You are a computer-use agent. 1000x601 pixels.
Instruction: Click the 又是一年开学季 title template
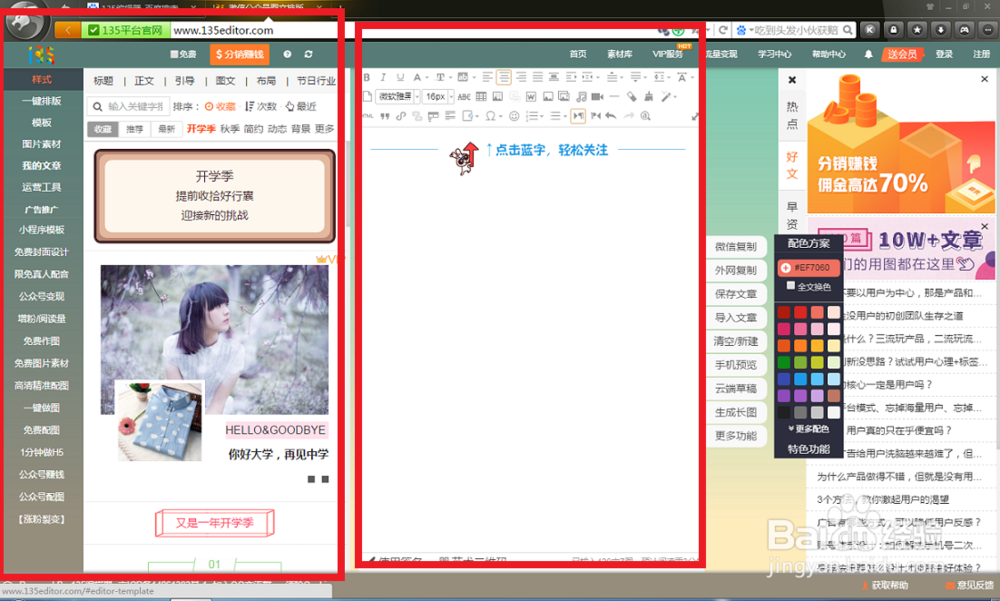tap(215, 523)
